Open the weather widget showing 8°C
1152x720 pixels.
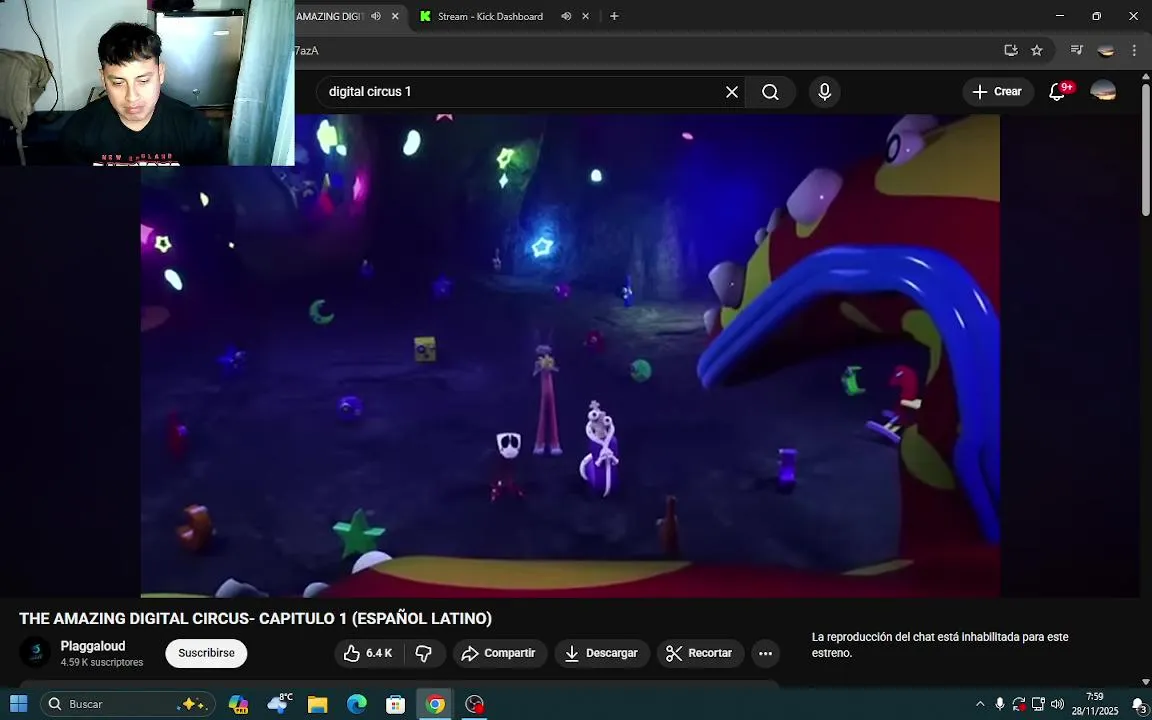[x=279, y=704]
